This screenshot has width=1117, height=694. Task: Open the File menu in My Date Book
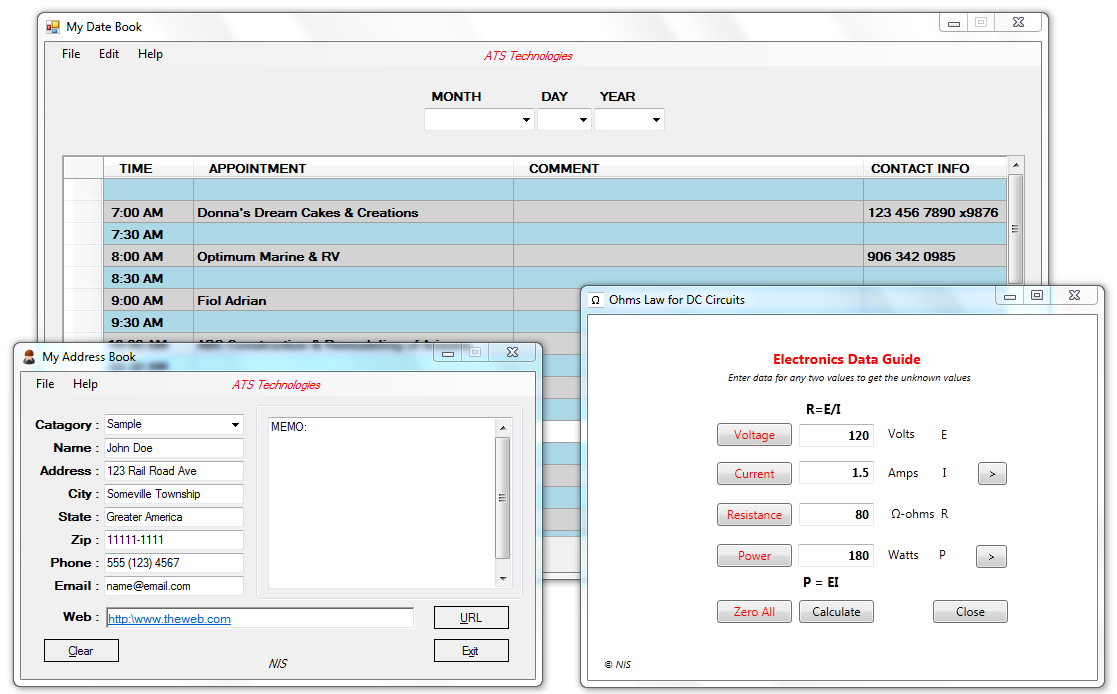point(71,54)
